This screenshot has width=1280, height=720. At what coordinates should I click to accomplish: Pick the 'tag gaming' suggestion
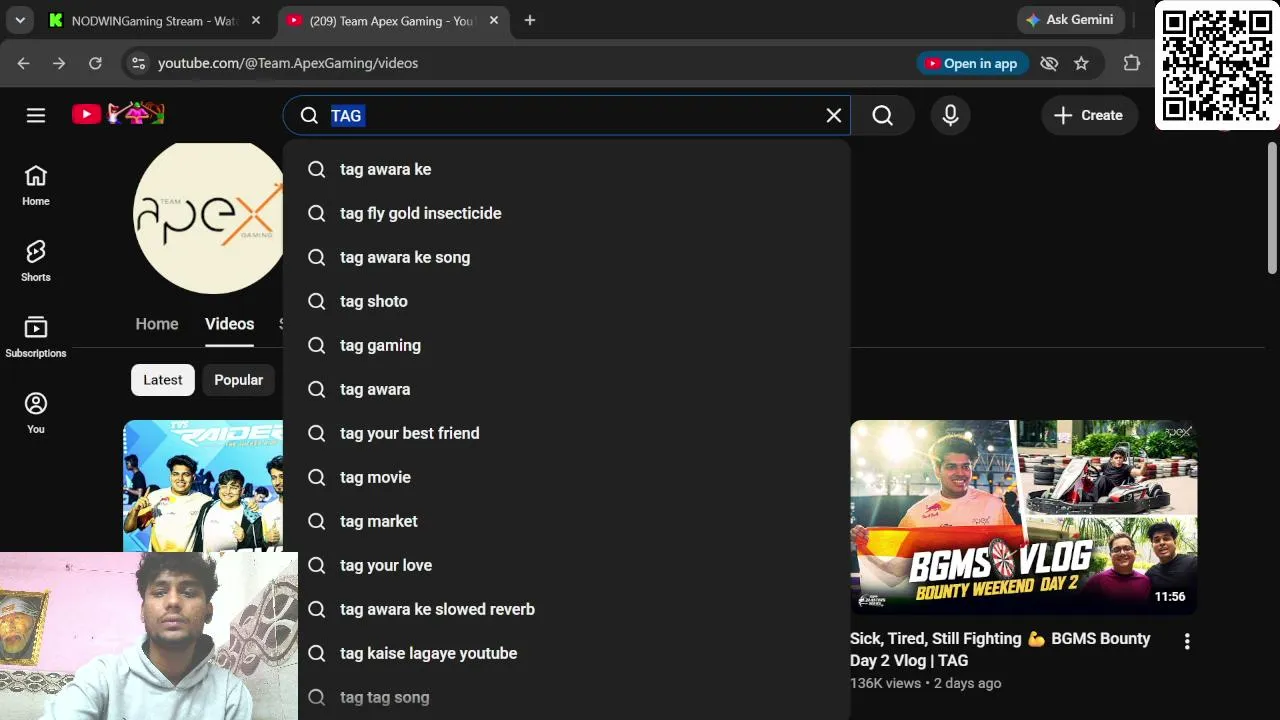567,345
